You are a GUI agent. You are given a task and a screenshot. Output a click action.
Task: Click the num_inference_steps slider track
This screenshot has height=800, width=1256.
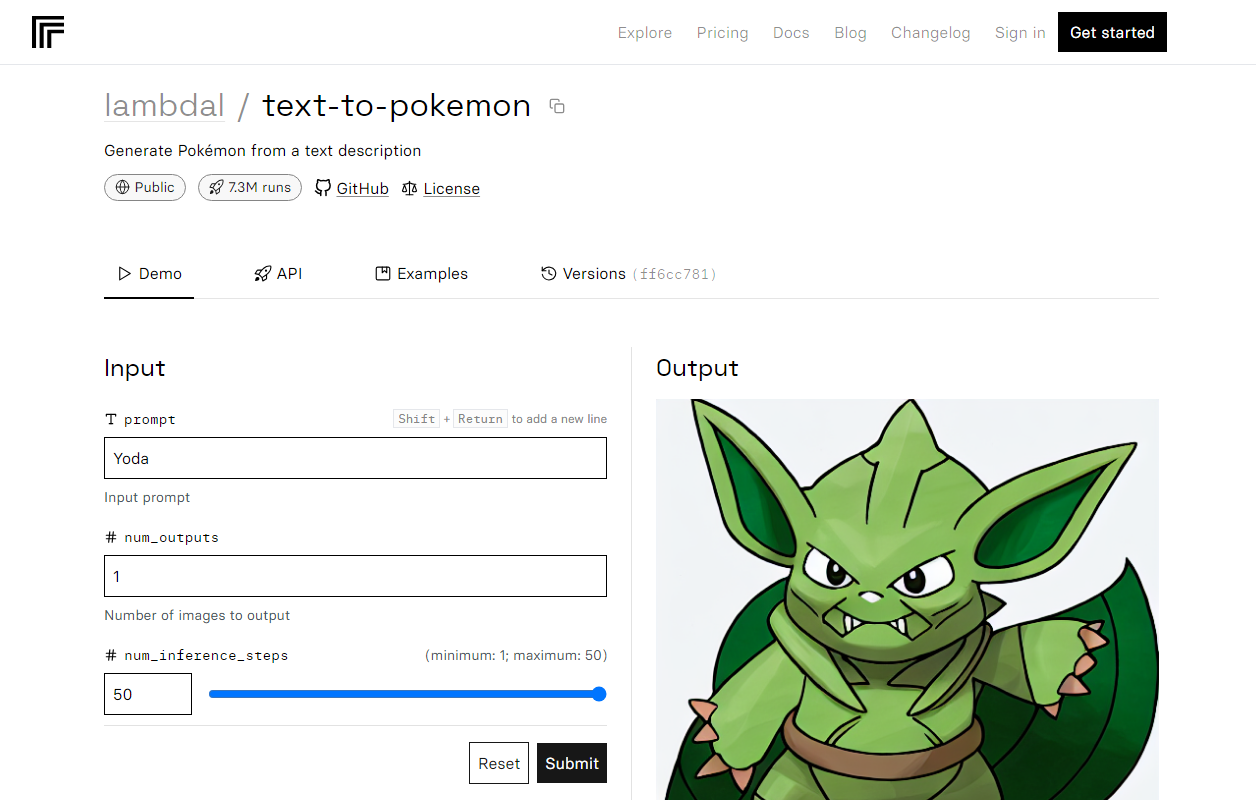click(x=407, y=694)
